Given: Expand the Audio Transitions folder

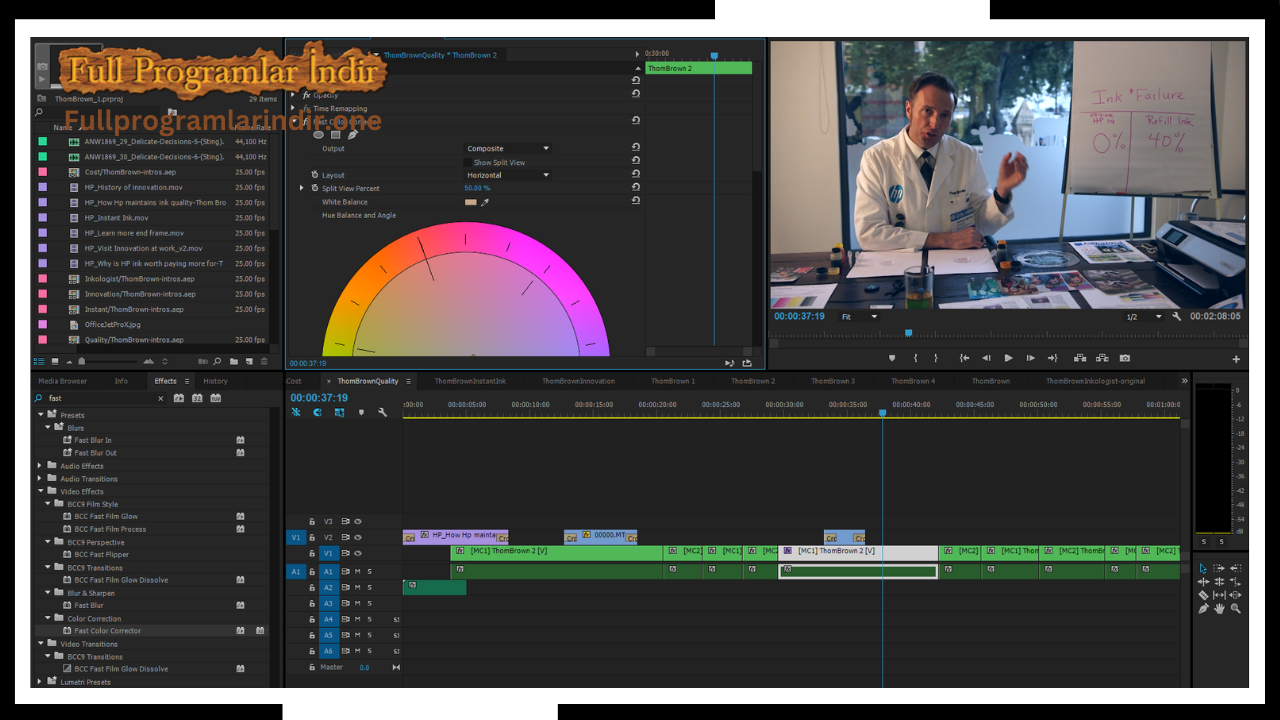Looking at the screenshot, I should pyautogui.click(x=40, y=479).
